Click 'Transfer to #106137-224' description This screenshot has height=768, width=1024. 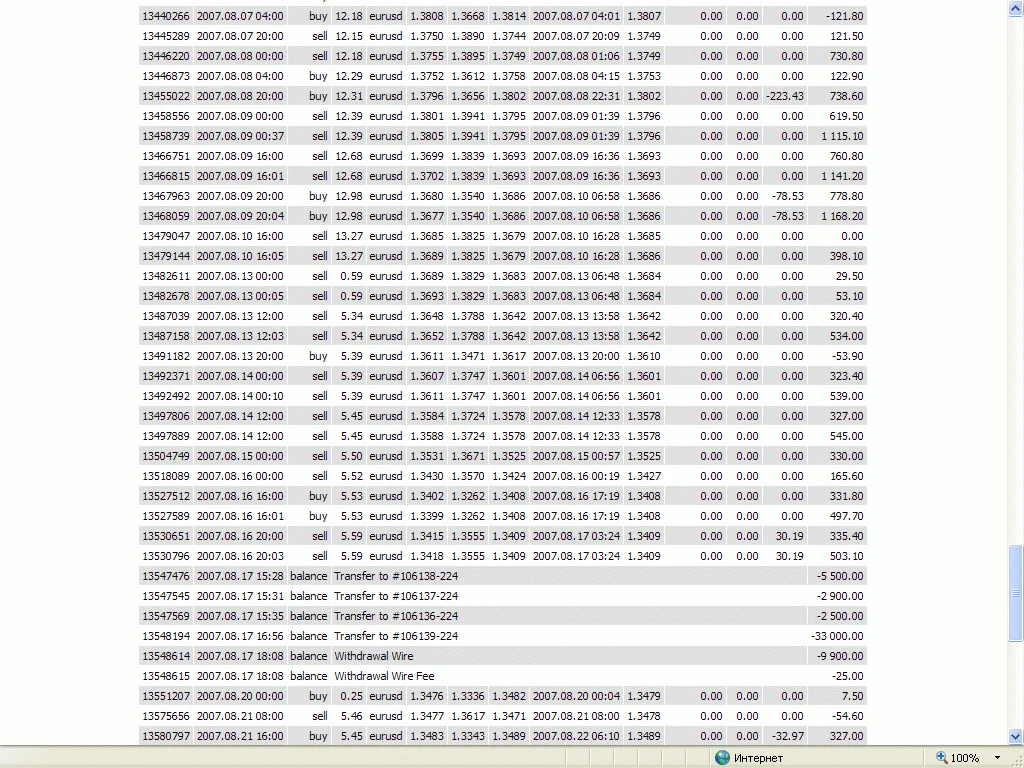396,596
